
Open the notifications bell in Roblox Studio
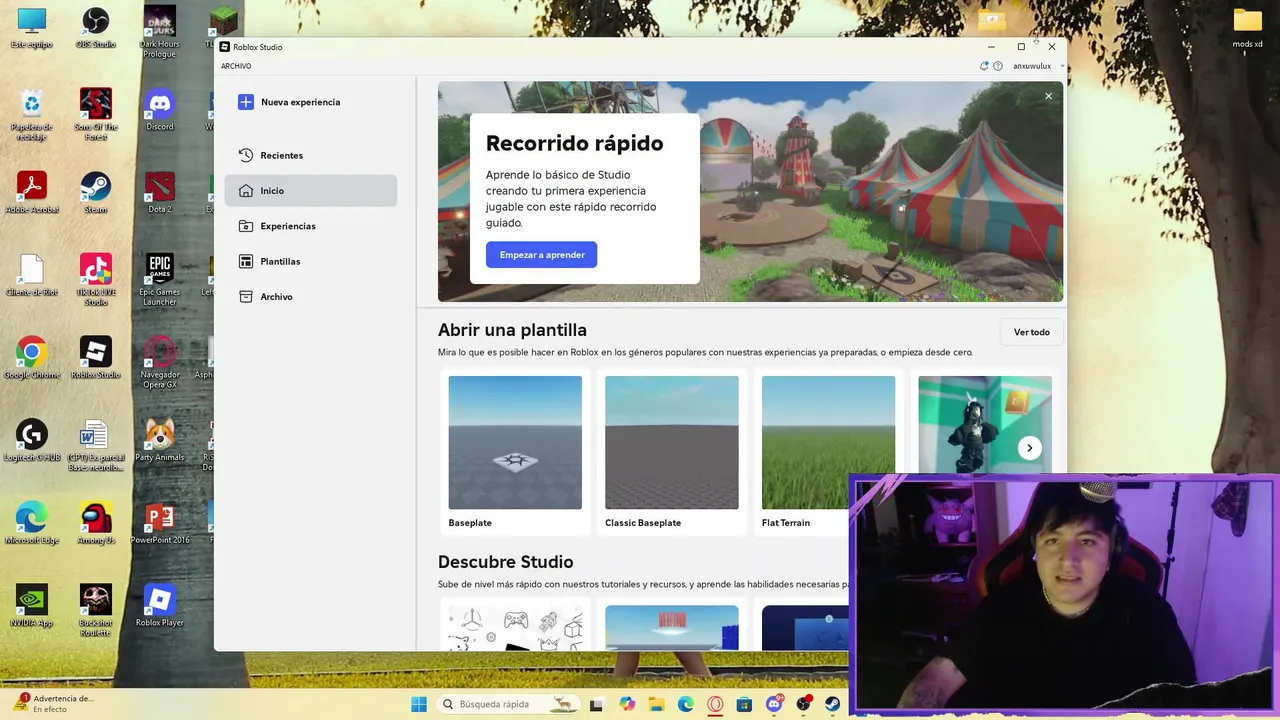point(984,66)
